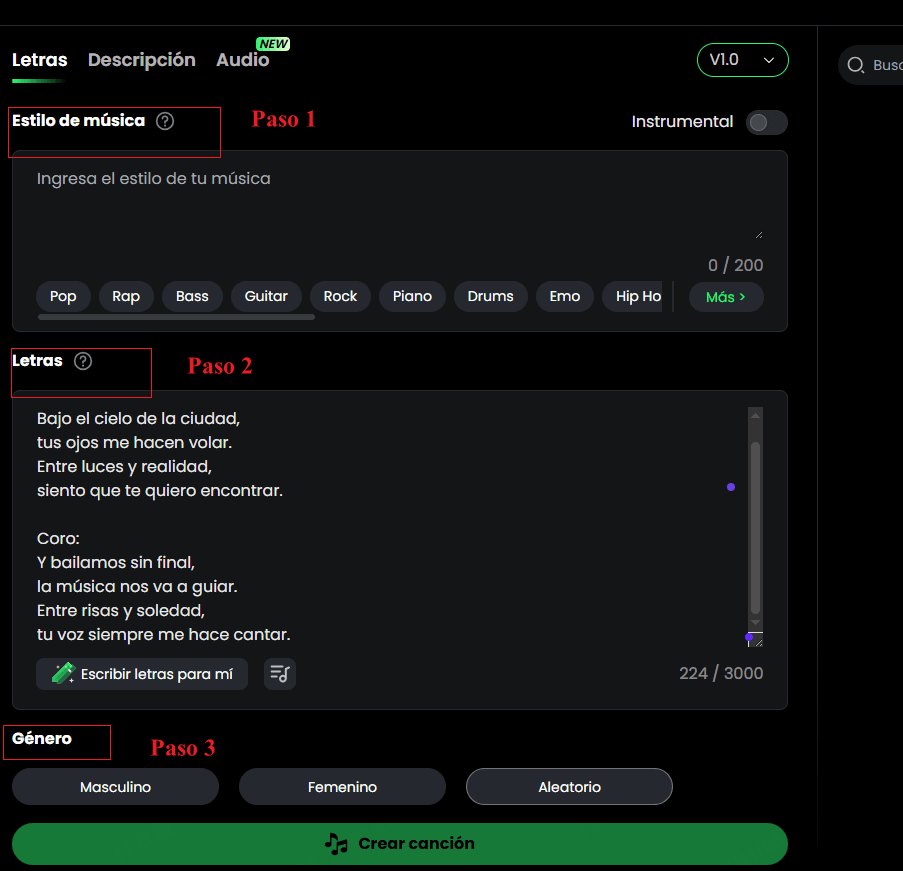Toggle the Instrumental switch

point(766,122)
